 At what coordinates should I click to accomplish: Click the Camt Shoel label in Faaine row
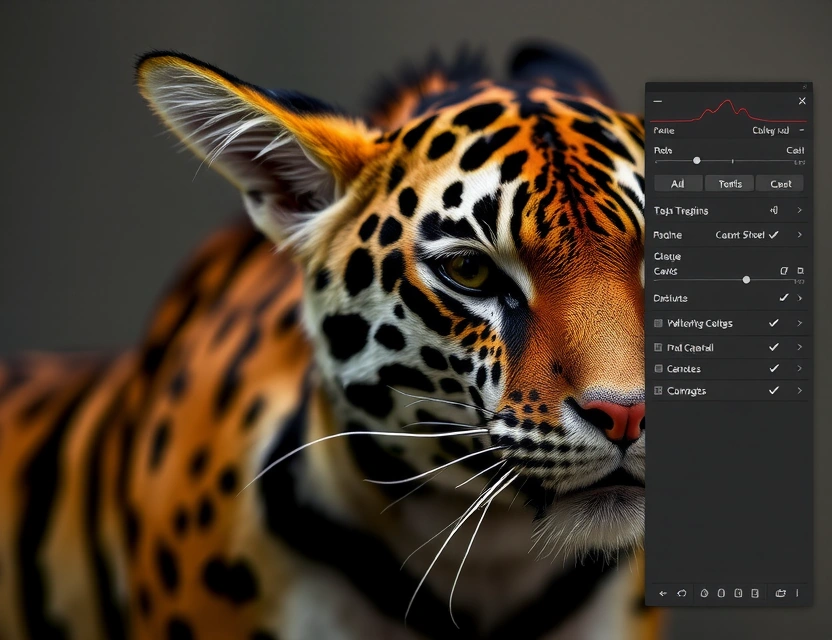tap(740, 235)
